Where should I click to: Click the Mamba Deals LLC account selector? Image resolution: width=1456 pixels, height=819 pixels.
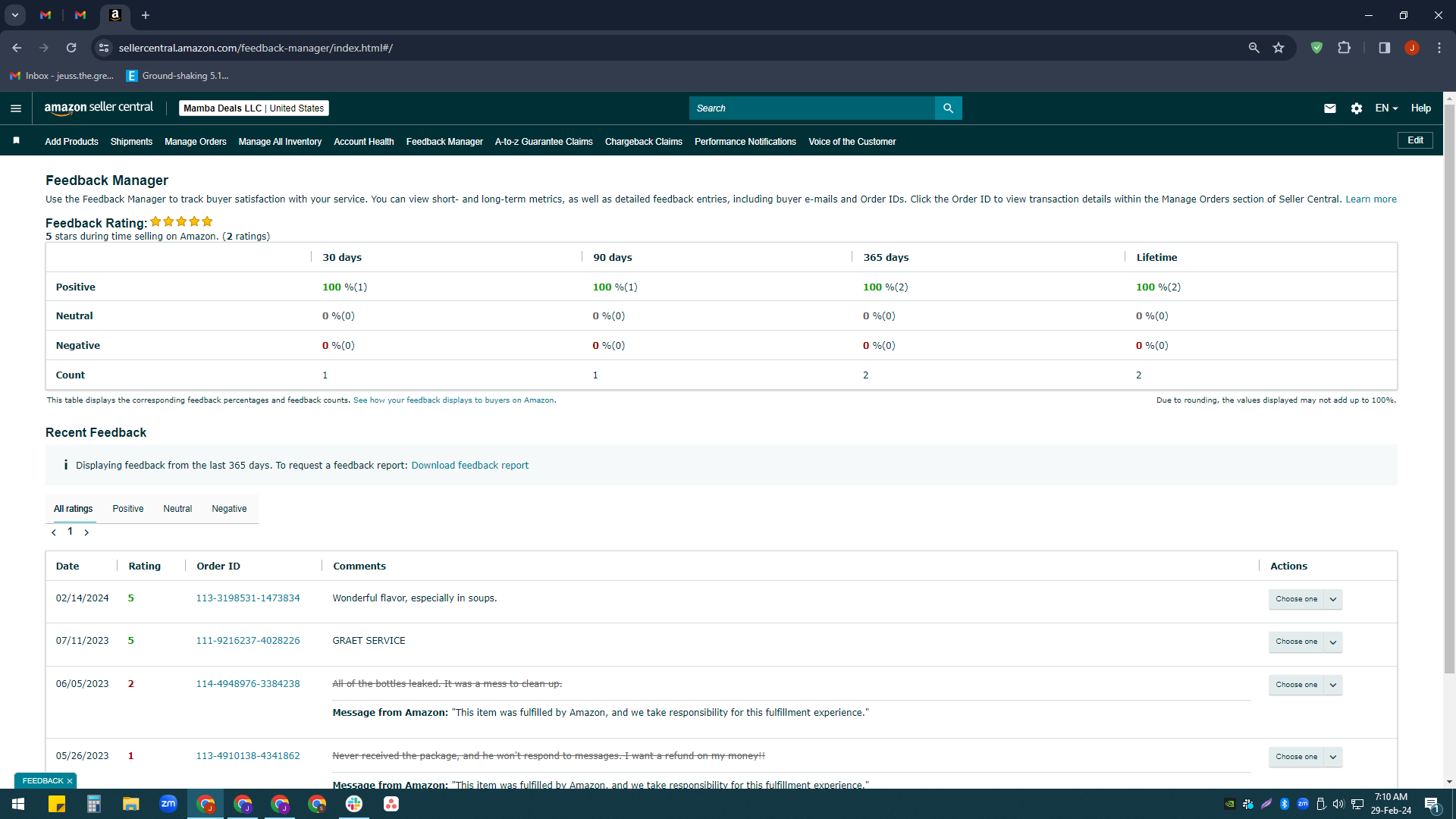(254, 108)
